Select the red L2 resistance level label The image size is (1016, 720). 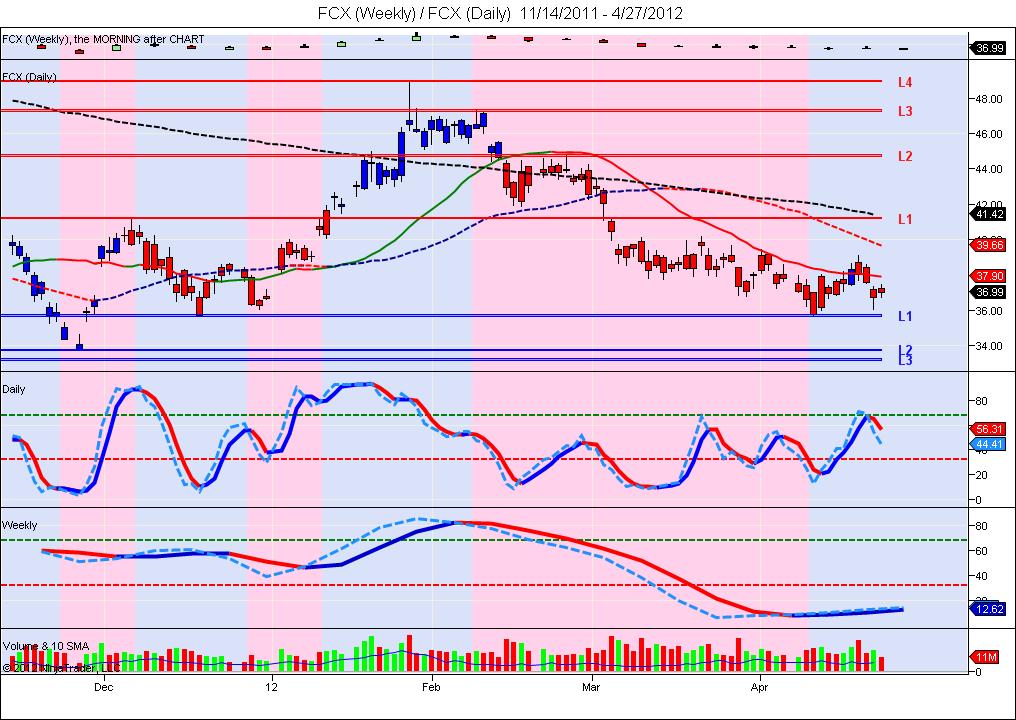[x=905, y=156]
